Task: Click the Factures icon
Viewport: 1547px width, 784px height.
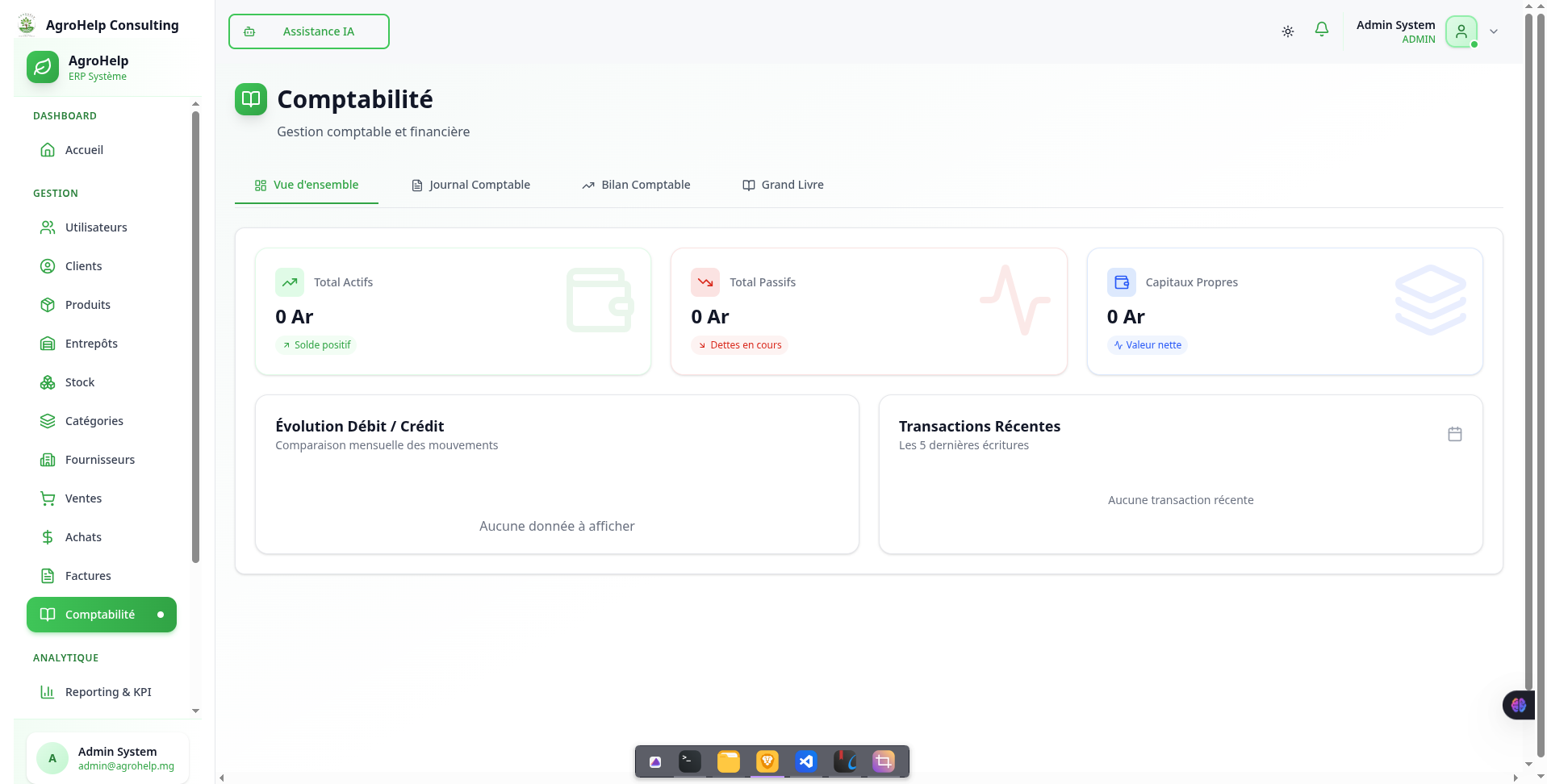Action: click(x=48, y=576)
